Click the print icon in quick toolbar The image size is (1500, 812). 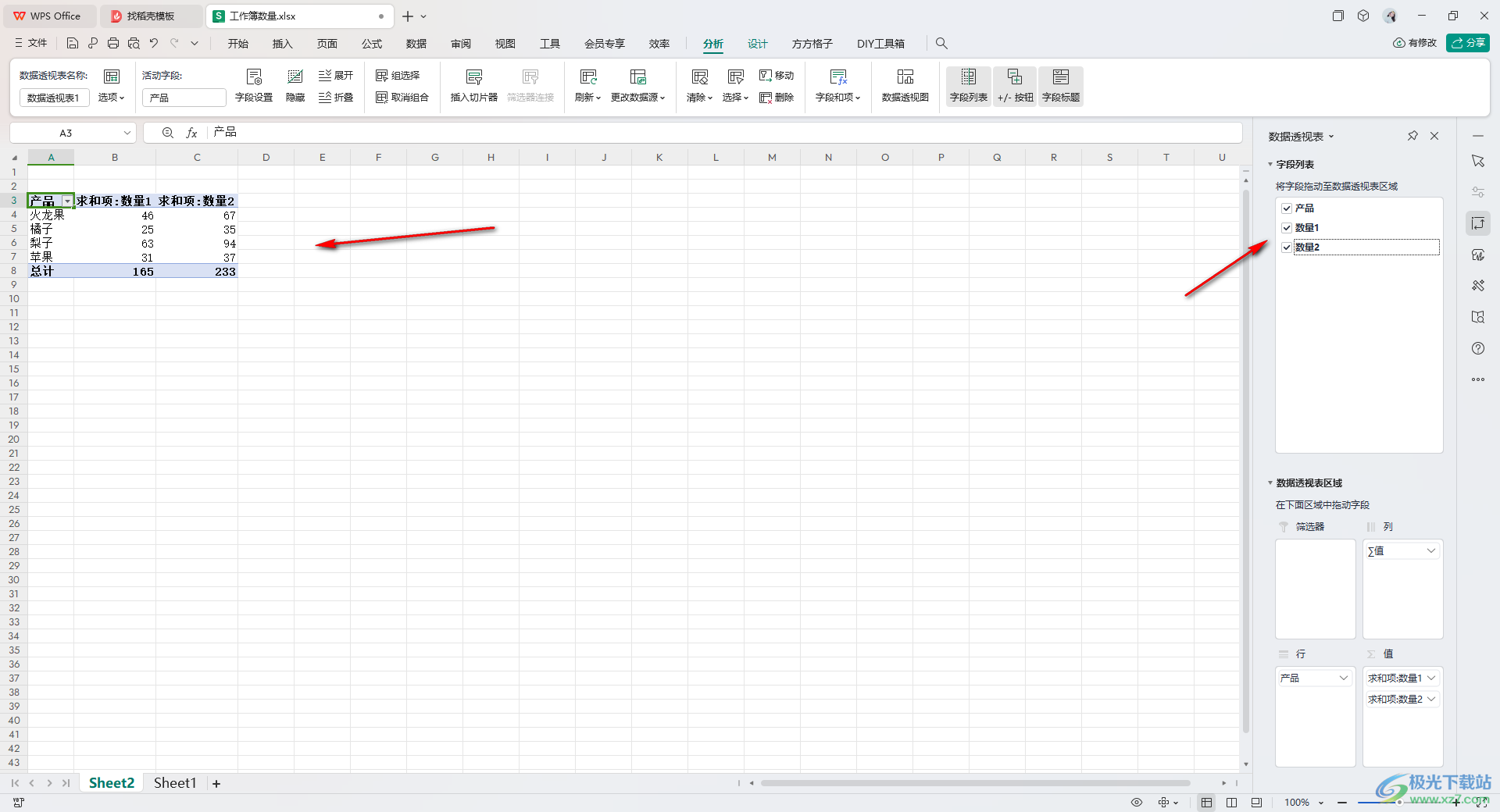coord(113,44)
